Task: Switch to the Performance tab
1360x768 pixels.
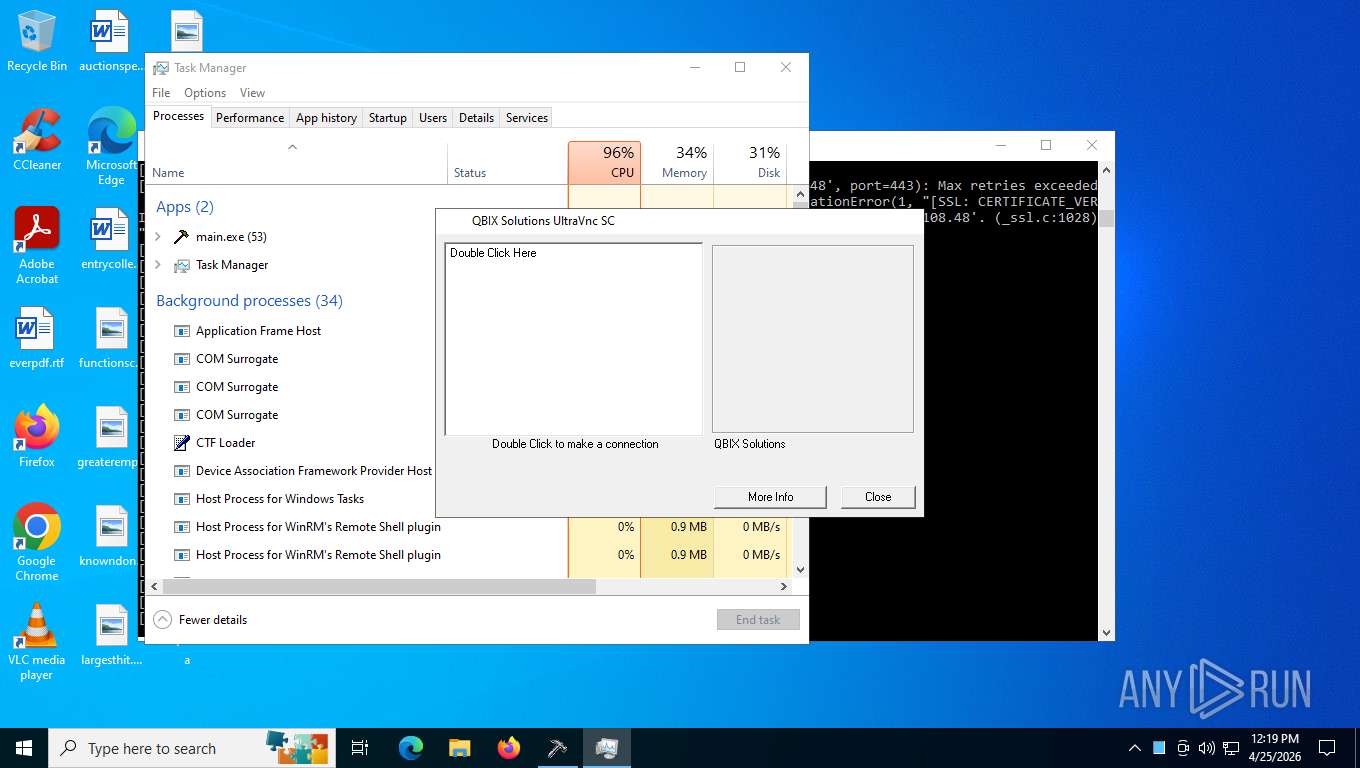Action: pyautogui.click(x=250, y=118)
